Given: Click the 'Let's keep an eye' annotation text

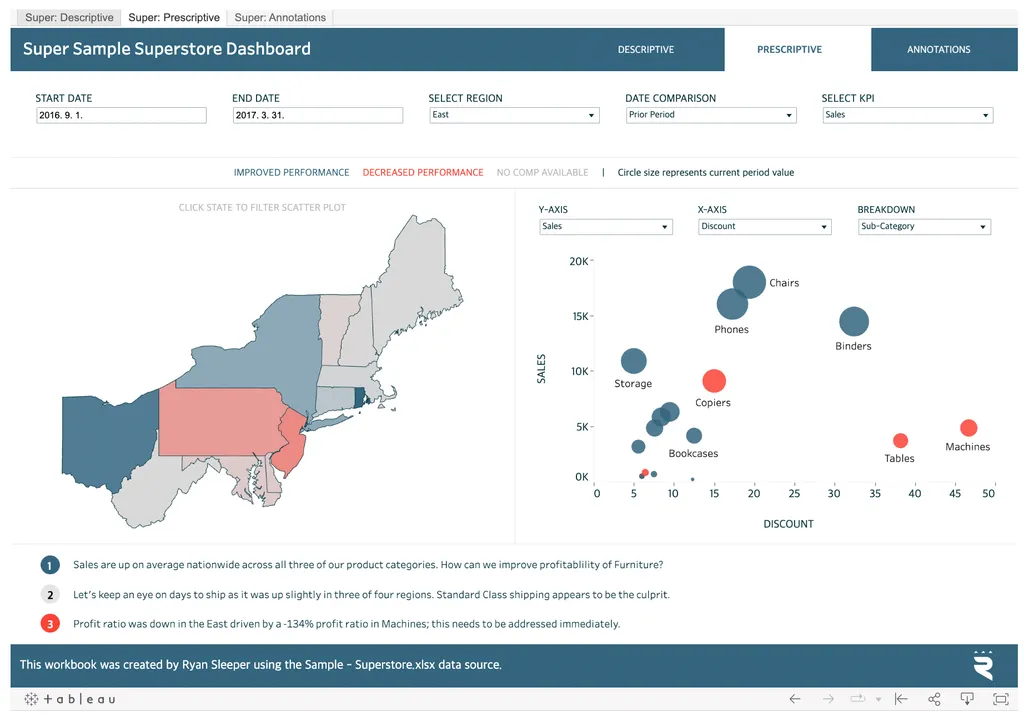Looking at the screenshot, I should click(x=372, y=595).
